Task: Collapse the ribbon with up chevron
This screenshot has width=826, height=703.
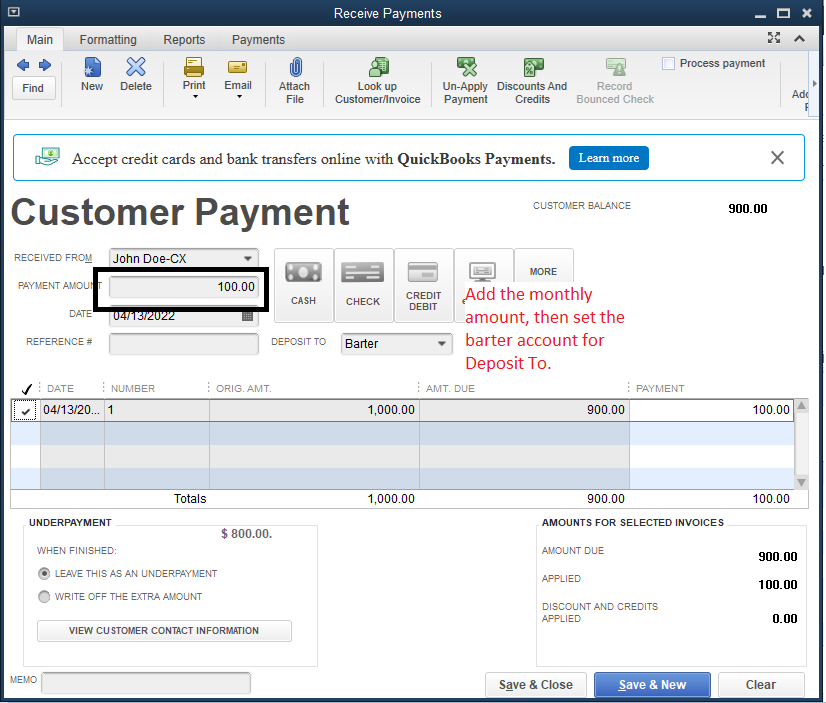Action: 800,38
